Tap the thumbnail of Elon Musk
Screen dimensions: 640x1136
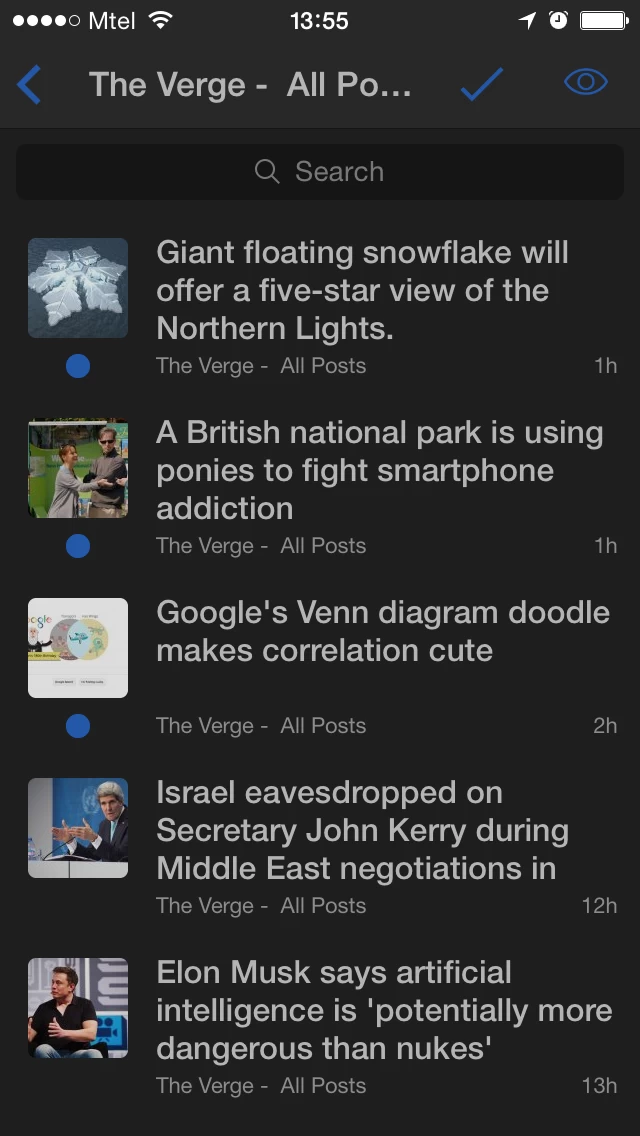tap(77, 1007)
